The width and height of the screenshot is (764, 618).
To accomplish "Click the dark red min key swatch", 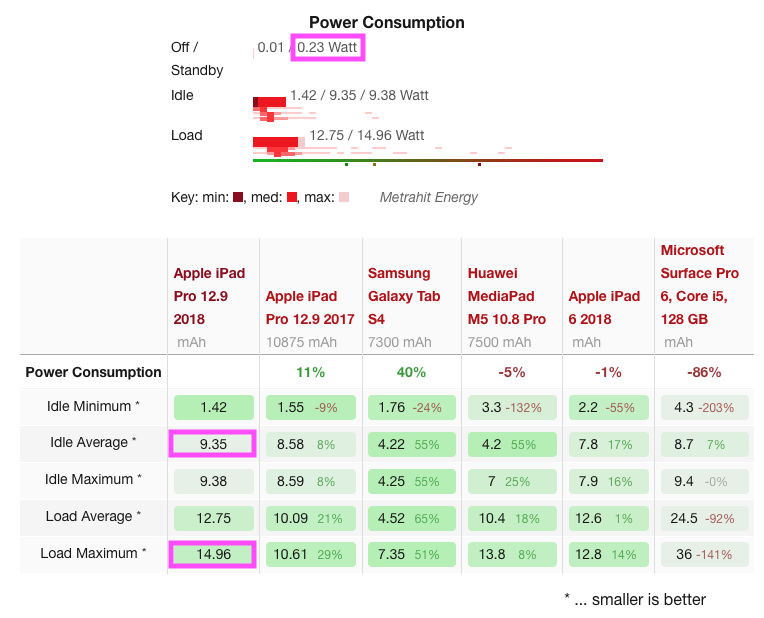I will (238, 197).
